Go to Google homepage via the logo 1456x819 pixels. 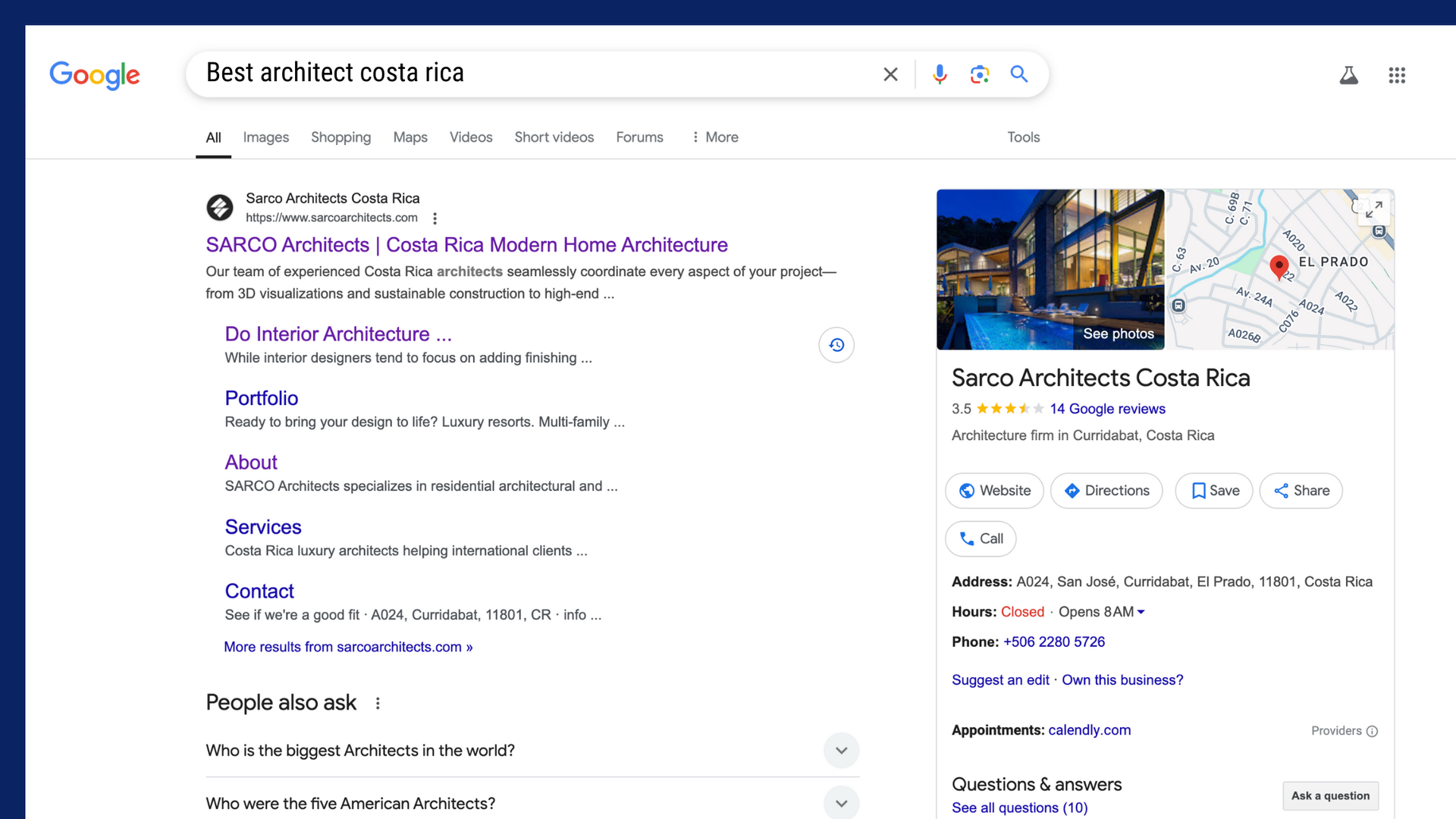point(95,75)
